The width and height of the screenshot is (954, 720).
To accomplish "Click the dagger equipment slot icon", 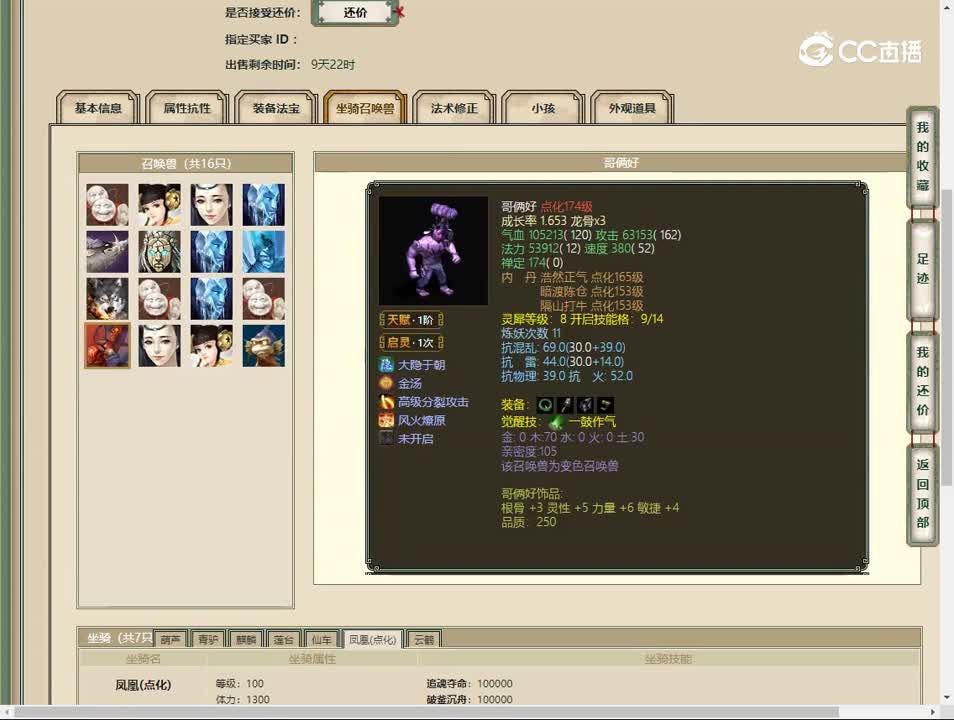I will pos(566,405).
